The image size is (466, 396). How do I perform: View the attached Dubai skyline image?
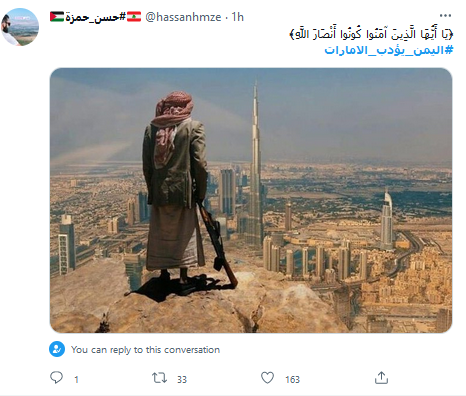[251, 200]
